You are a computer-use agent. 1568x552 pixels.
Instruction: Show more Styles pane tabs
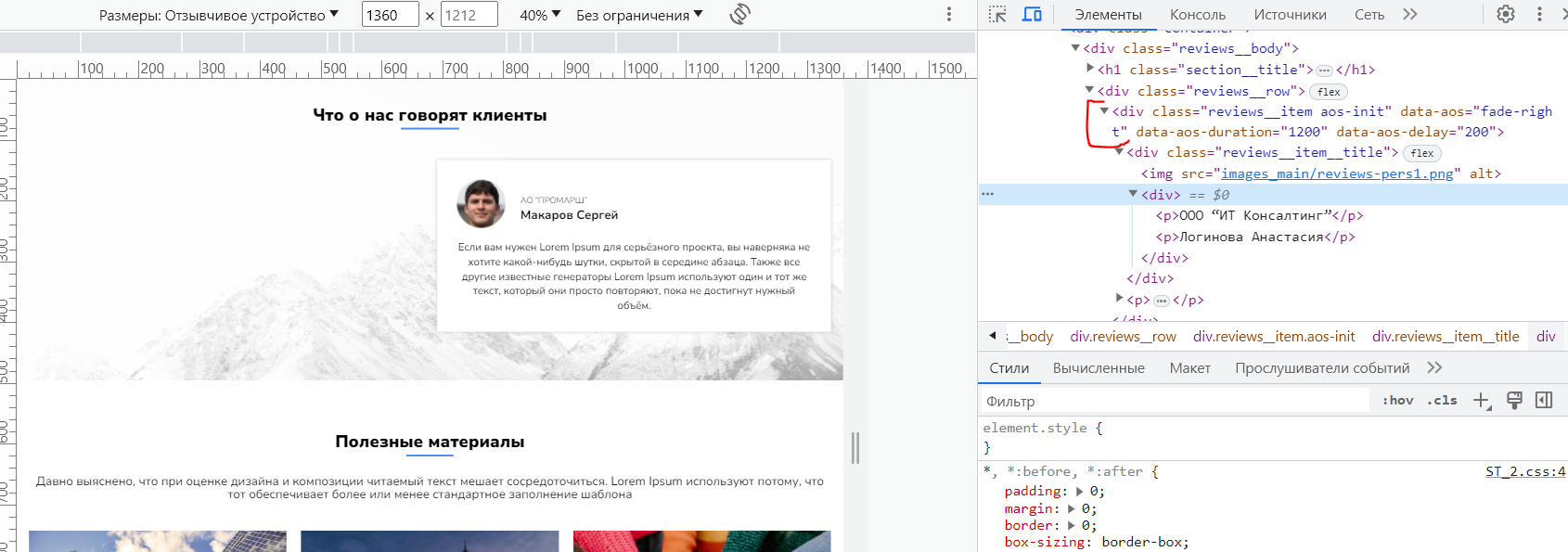pos(1434,367)
